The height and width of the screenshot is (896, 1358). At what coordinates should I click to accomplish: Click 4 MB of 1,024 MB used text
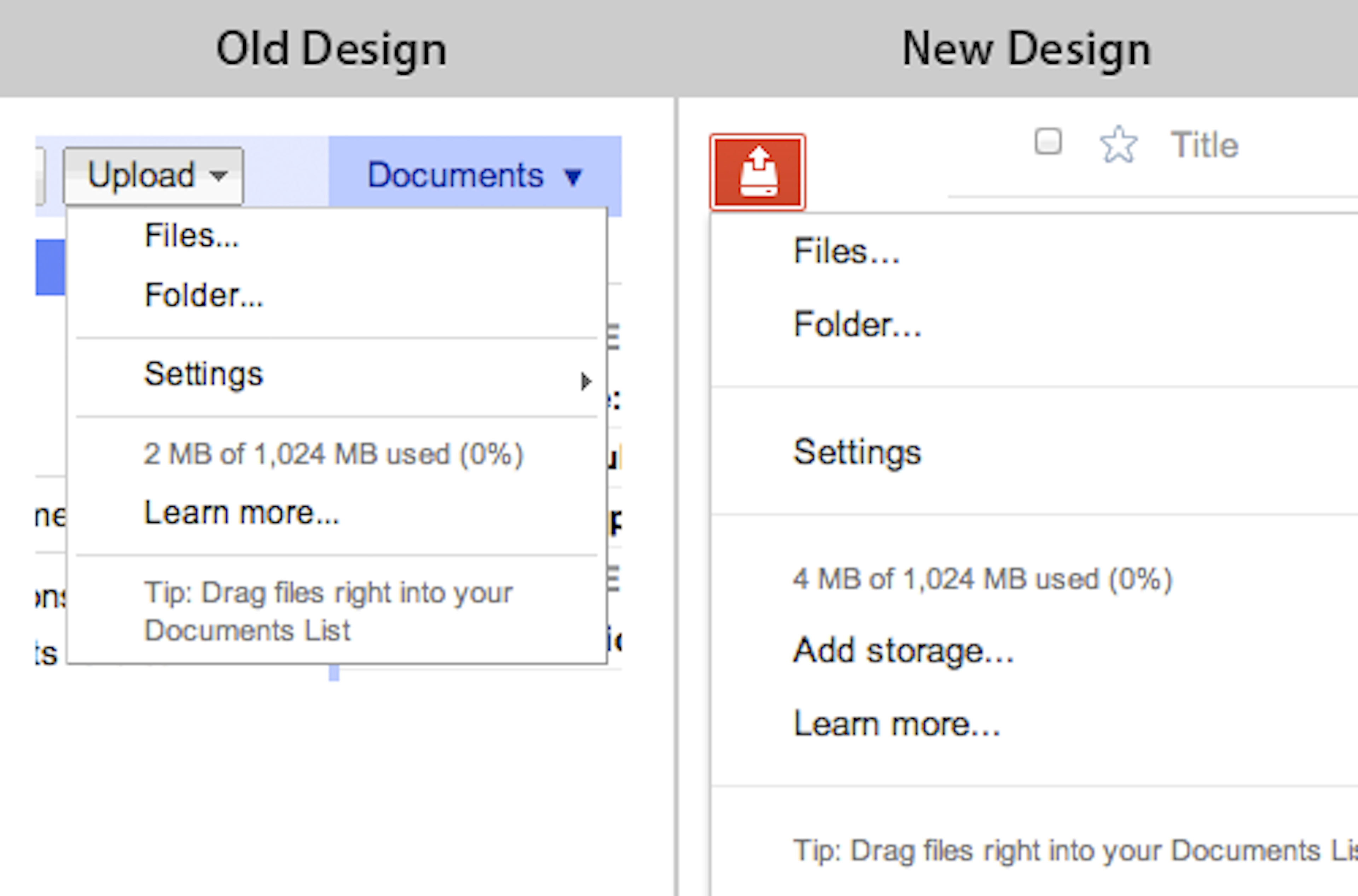tap(982, 580)
